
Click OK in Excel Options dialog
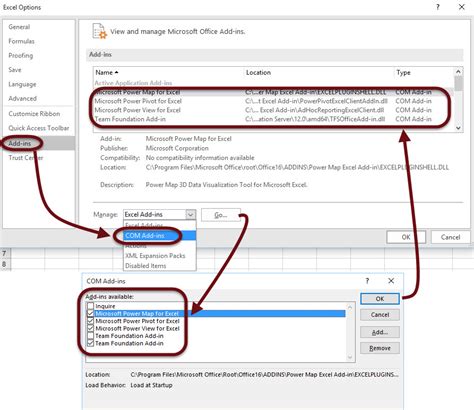point(406,237)
